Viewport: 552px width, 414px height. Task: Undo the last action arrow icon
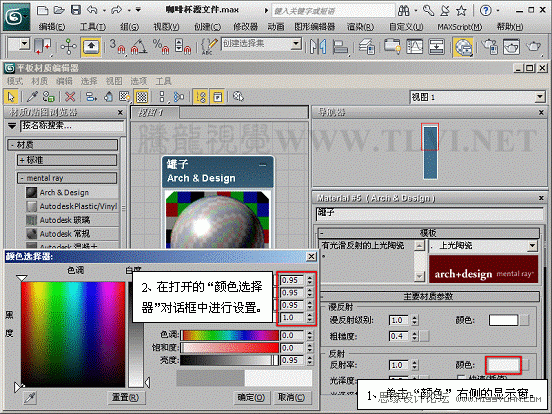pyautogui.click(x=93, y=10)
